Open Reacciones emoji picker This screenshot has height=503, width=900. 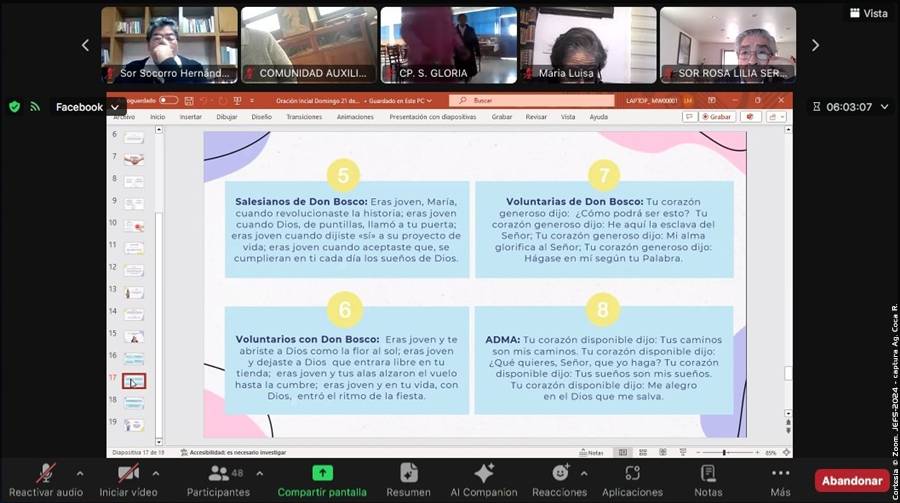[559, 480]
